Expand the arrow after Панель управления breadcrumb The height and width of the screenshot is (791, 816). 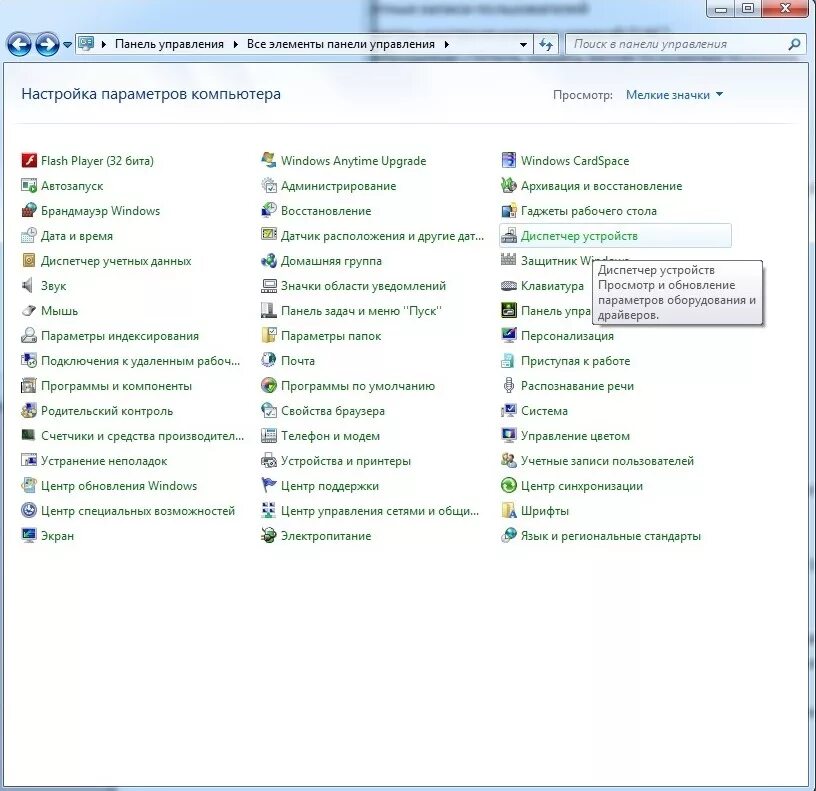235,45
